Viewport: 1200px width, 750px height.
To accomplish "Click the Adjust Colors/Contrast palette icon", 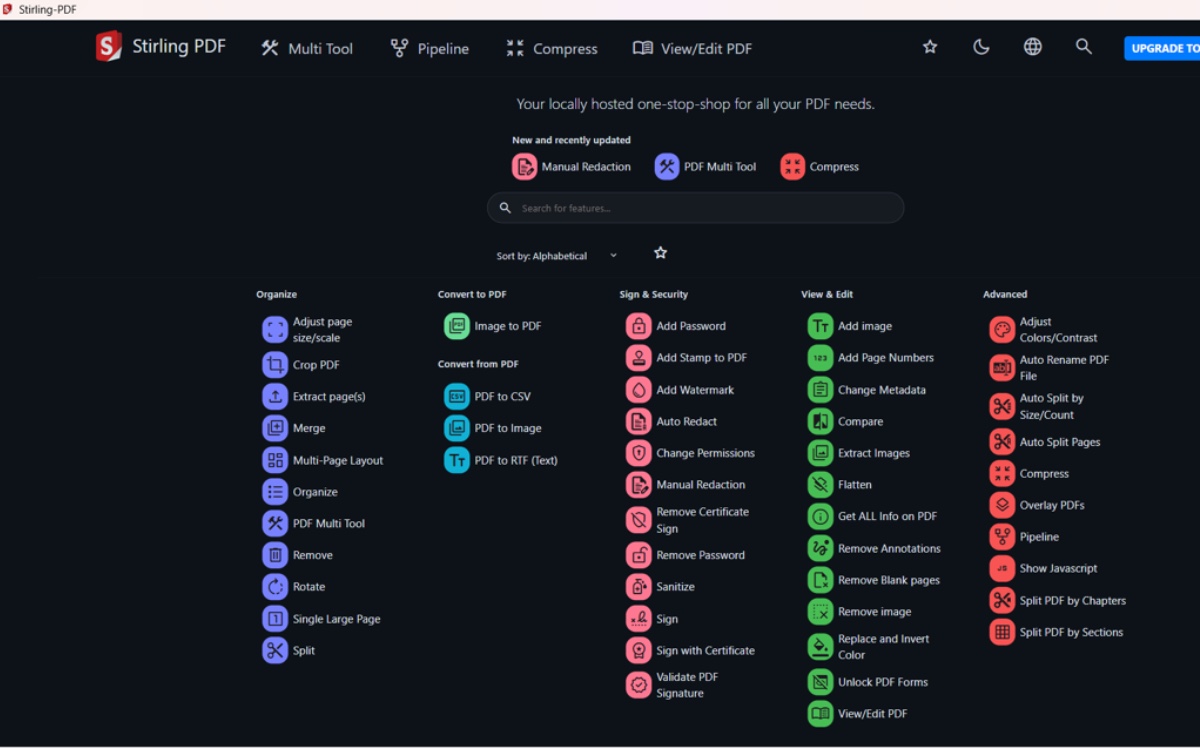I will click(x=1002, y=330).
